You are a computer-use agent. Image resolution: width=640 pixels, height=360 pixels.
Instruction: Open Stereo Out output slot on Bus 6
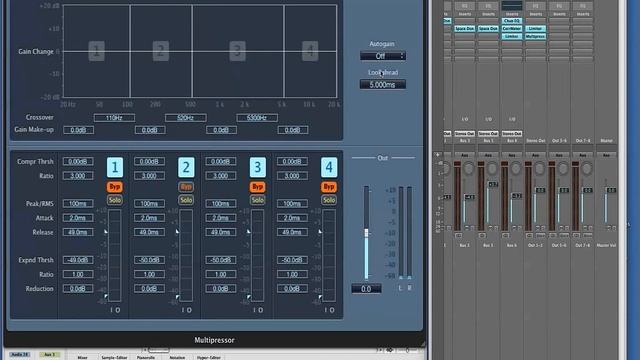(512, 133)
